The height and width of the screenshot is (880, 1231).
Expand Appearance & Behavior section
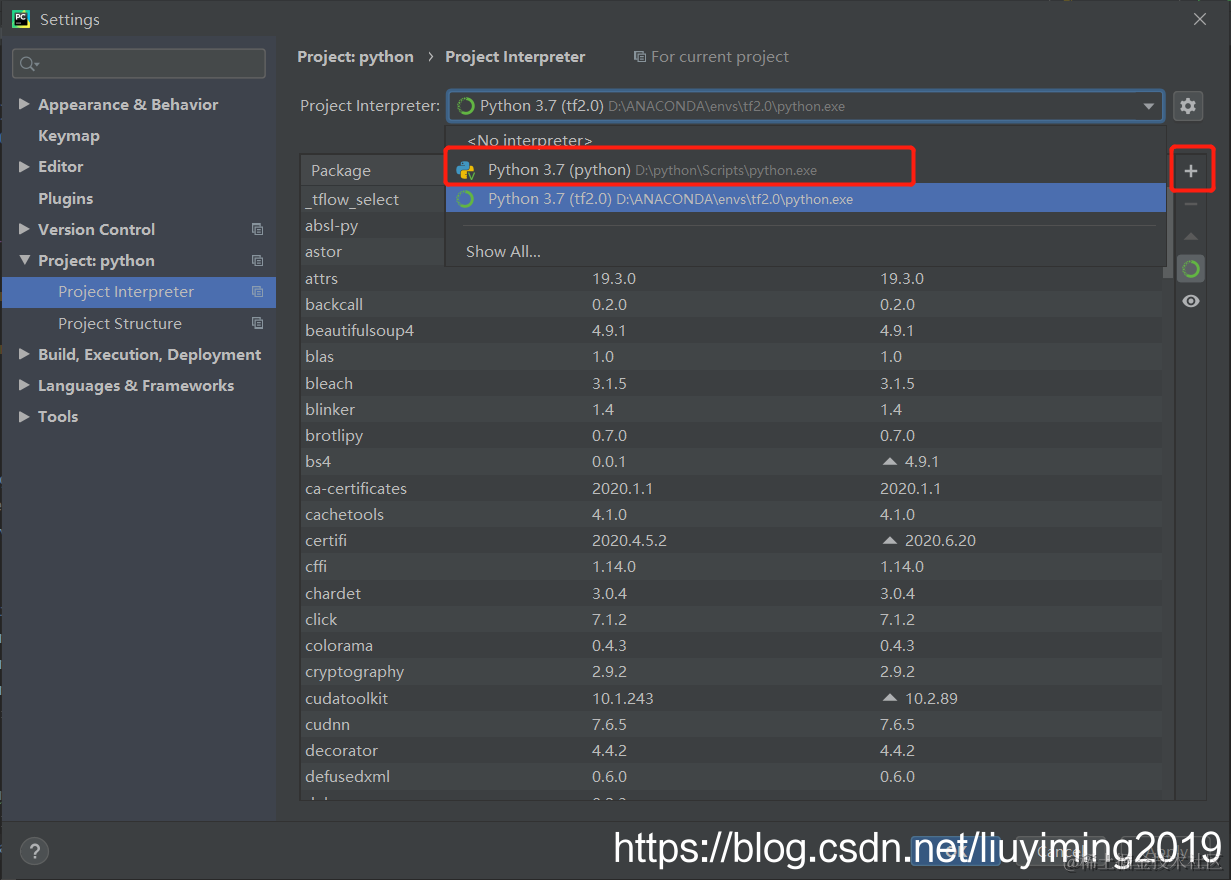pos(24,104)
